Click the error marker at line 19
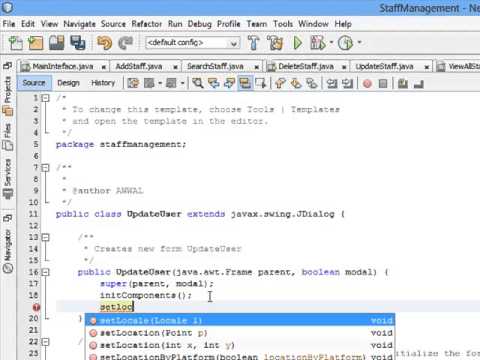Screen dimensions: 480x360 tap(36, 307)
